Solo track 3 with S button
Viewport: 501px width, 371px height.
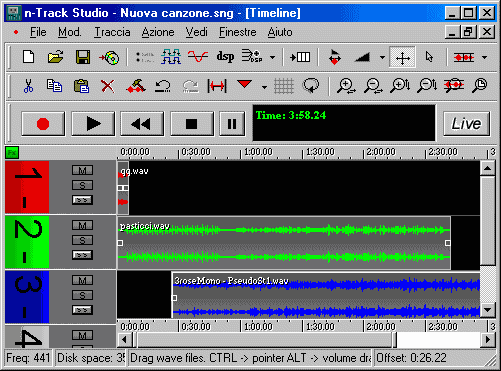click(x=82, y=295)
